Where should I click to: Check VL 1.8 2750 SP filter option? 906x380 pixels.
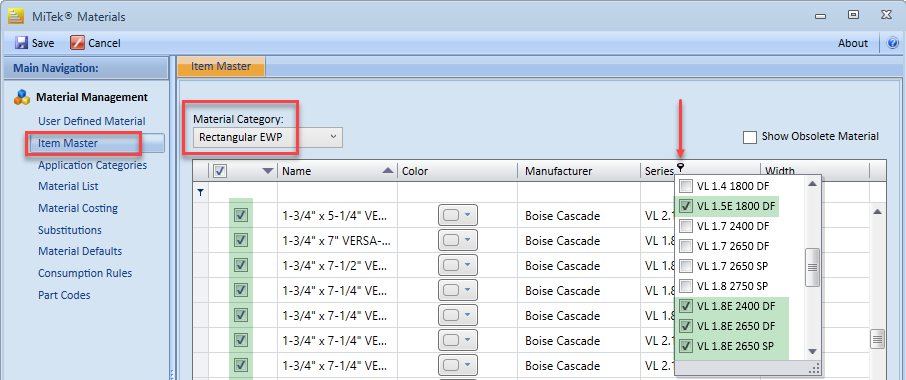pyautogui.click(x=686, y=286)
